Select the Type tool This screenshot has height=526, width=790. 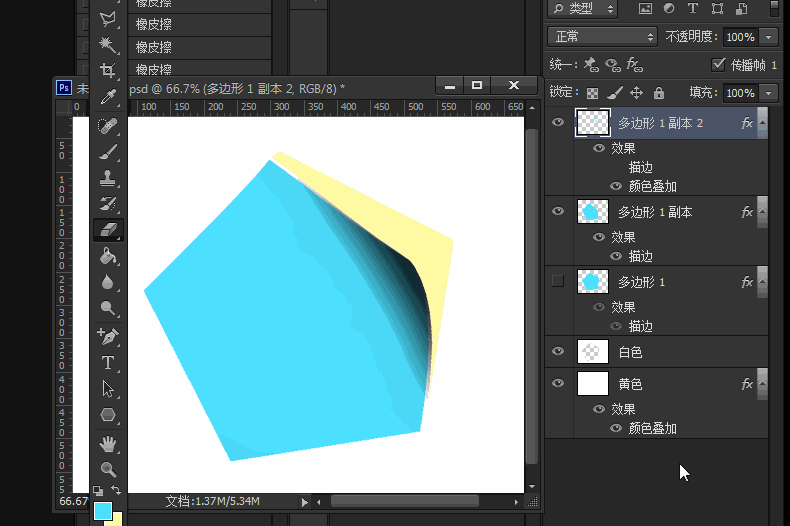(x=108, y=363)
